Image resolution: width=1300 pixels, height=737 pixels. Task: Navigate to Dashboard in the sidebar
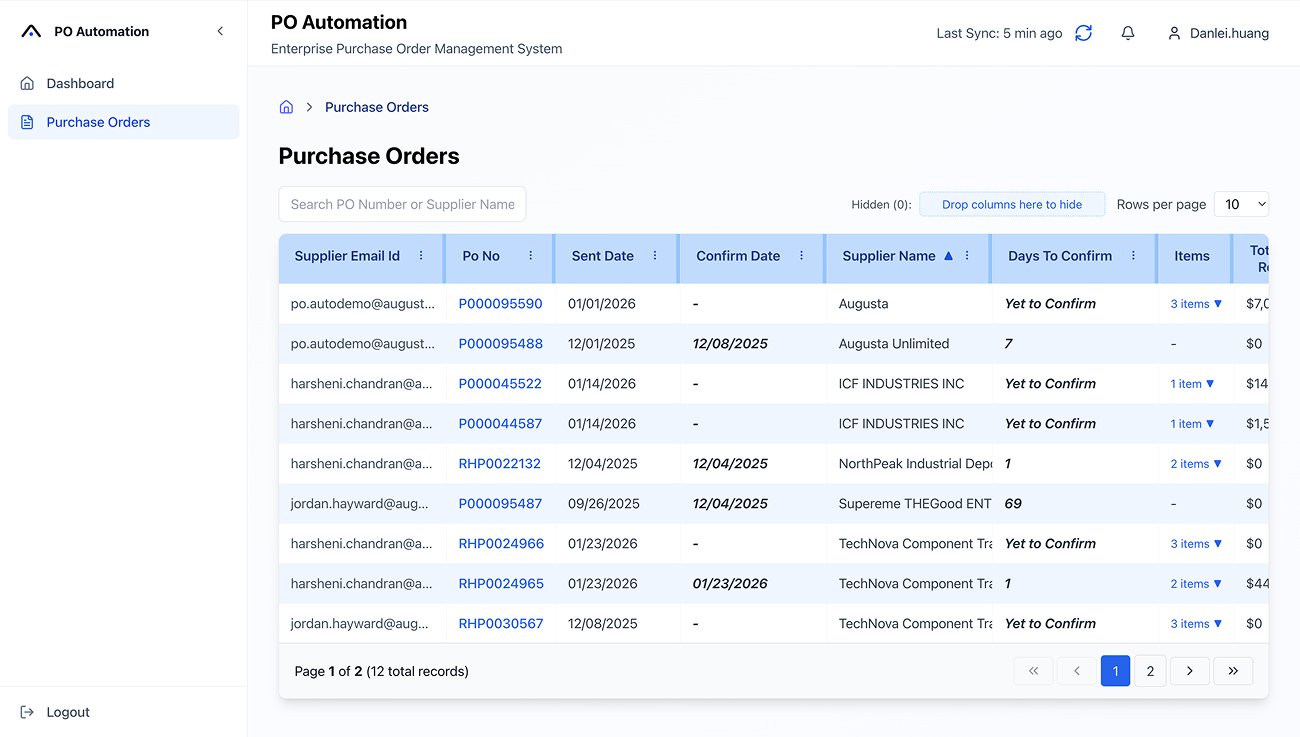[x=80, y=83]
